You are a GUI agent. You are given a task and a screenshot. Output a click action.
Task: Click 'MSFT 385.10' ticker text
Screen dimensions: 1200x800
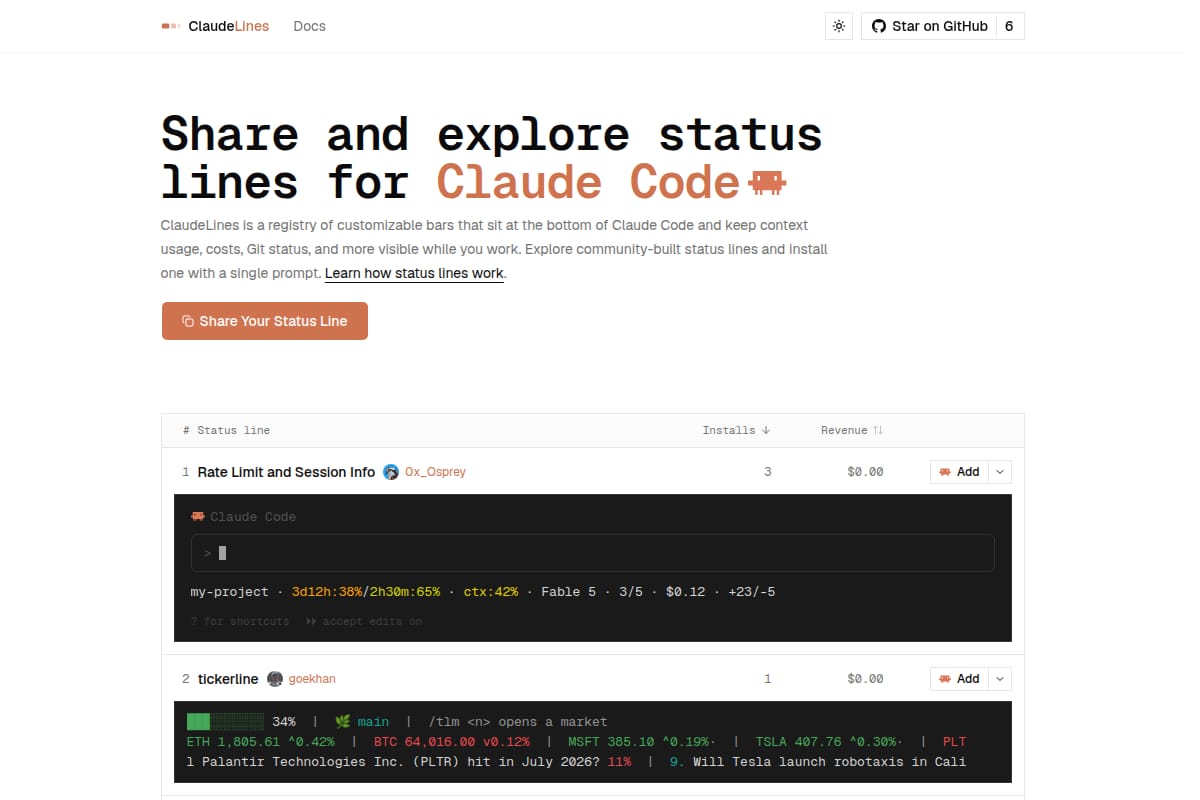tap(609, 742)
